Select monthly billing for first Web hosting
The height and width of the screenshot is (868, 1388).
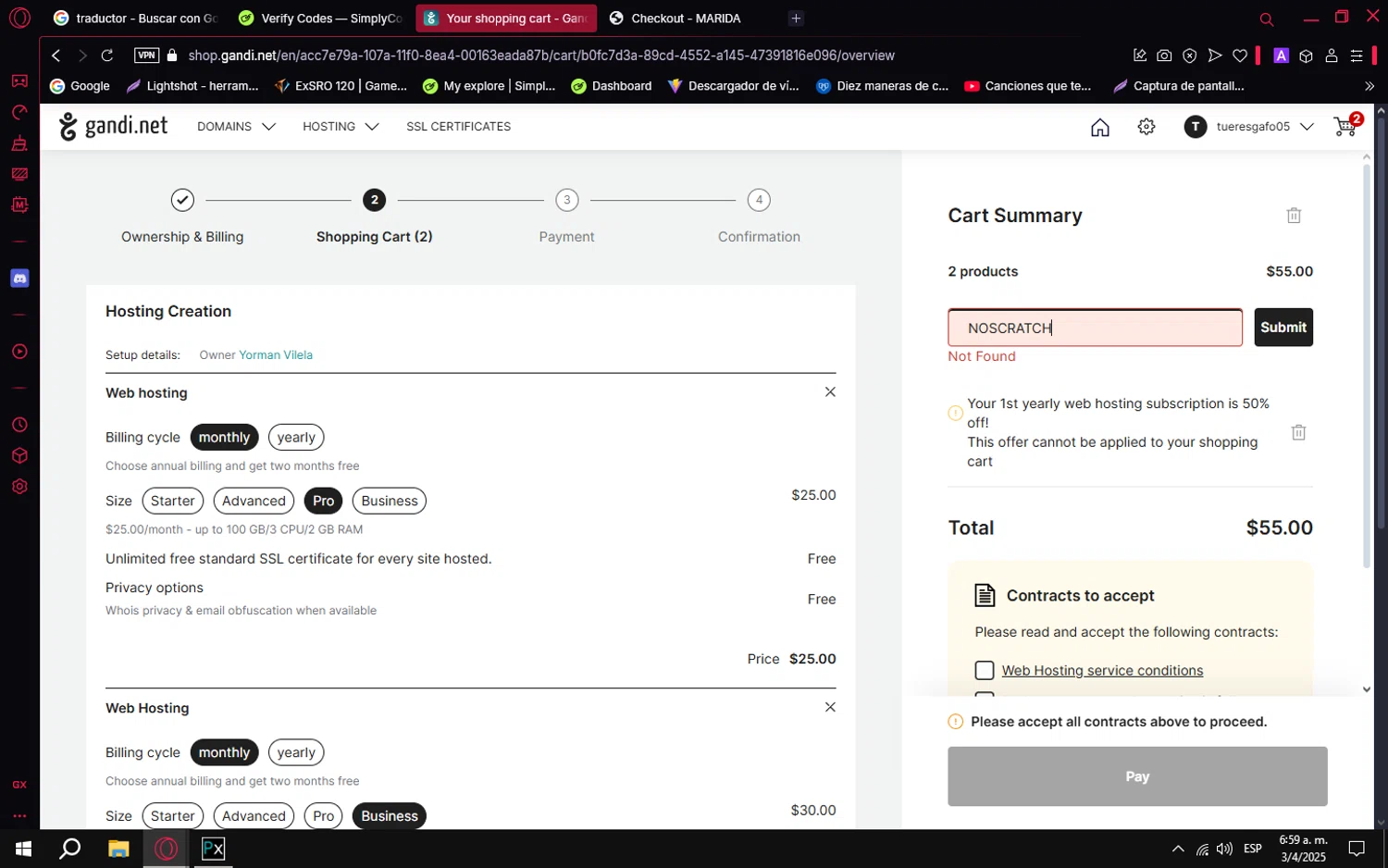(x=224, y=438)
